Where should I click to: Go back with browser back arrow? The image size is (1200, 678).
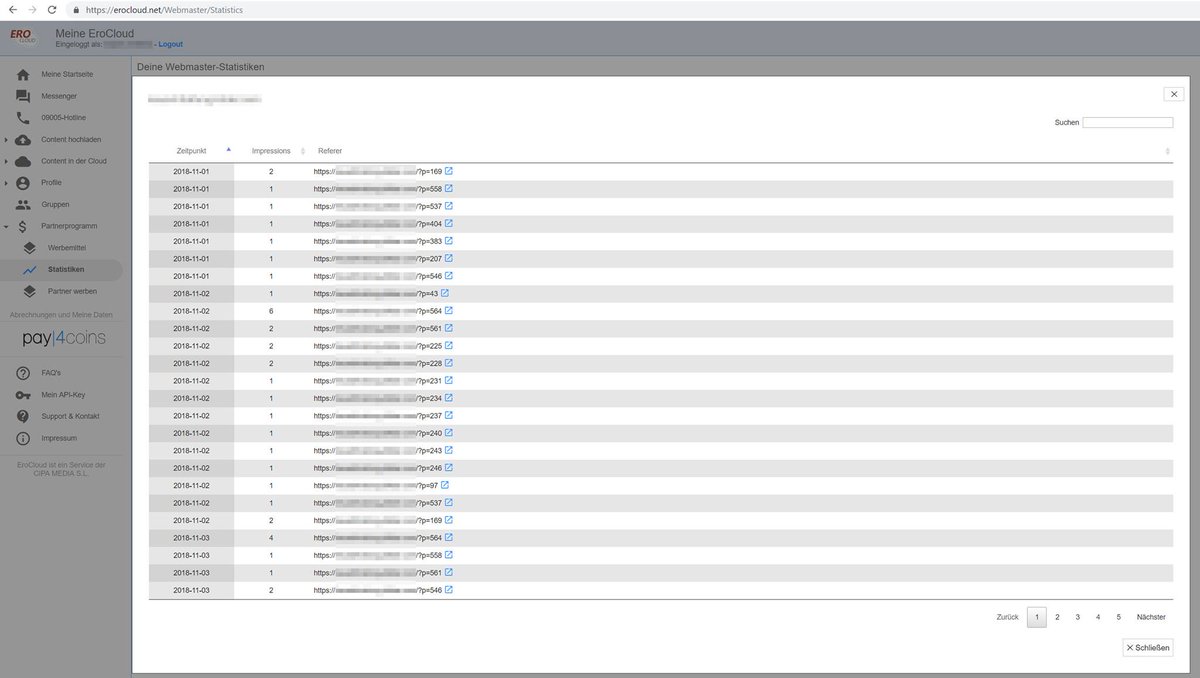[x=12, y=9]
